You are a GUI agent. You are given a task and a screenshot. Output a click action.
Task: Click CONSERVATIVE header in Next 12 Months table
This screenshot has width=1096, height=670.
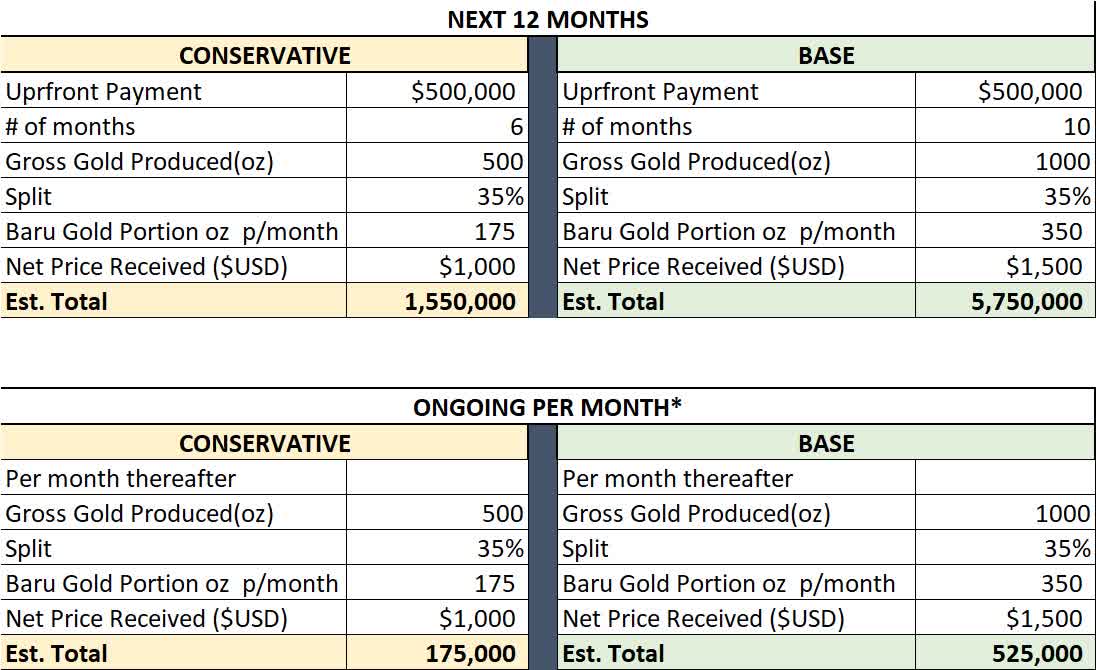tap(265, 55)
